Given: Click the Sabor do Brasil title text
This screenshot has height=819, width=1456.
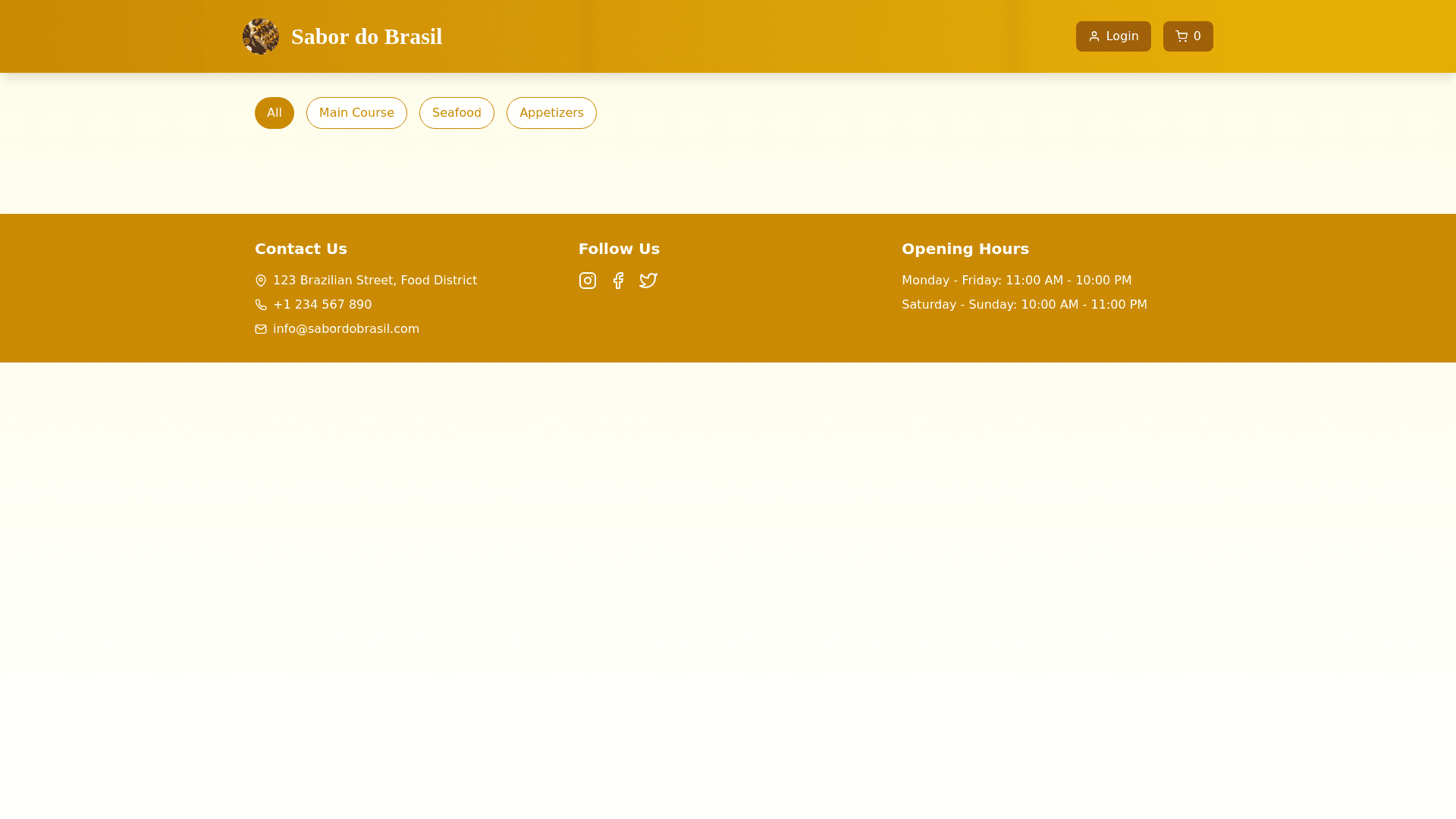Looking at the screenshot, I should click(366, 36).
